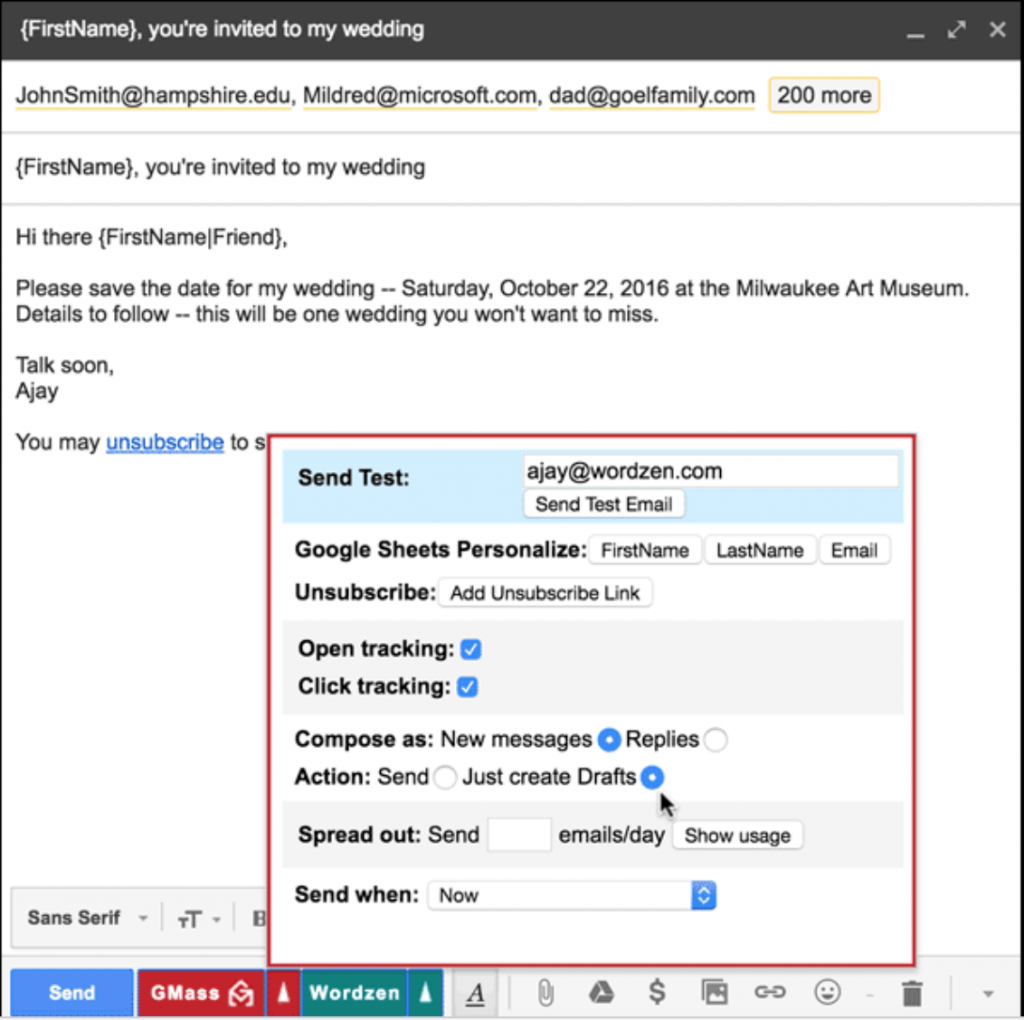
Task: Open the emoji smiley picker
Action: tap(827, 993)
